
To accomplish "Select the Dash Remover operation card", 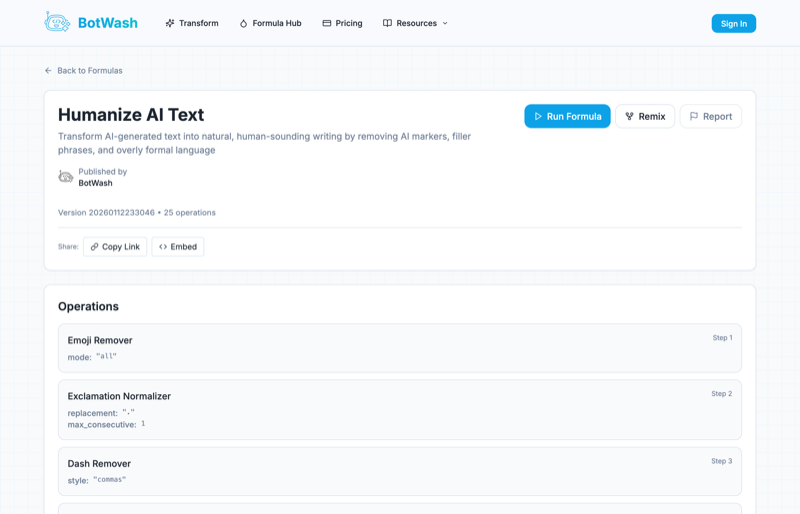I will point(400,471).
